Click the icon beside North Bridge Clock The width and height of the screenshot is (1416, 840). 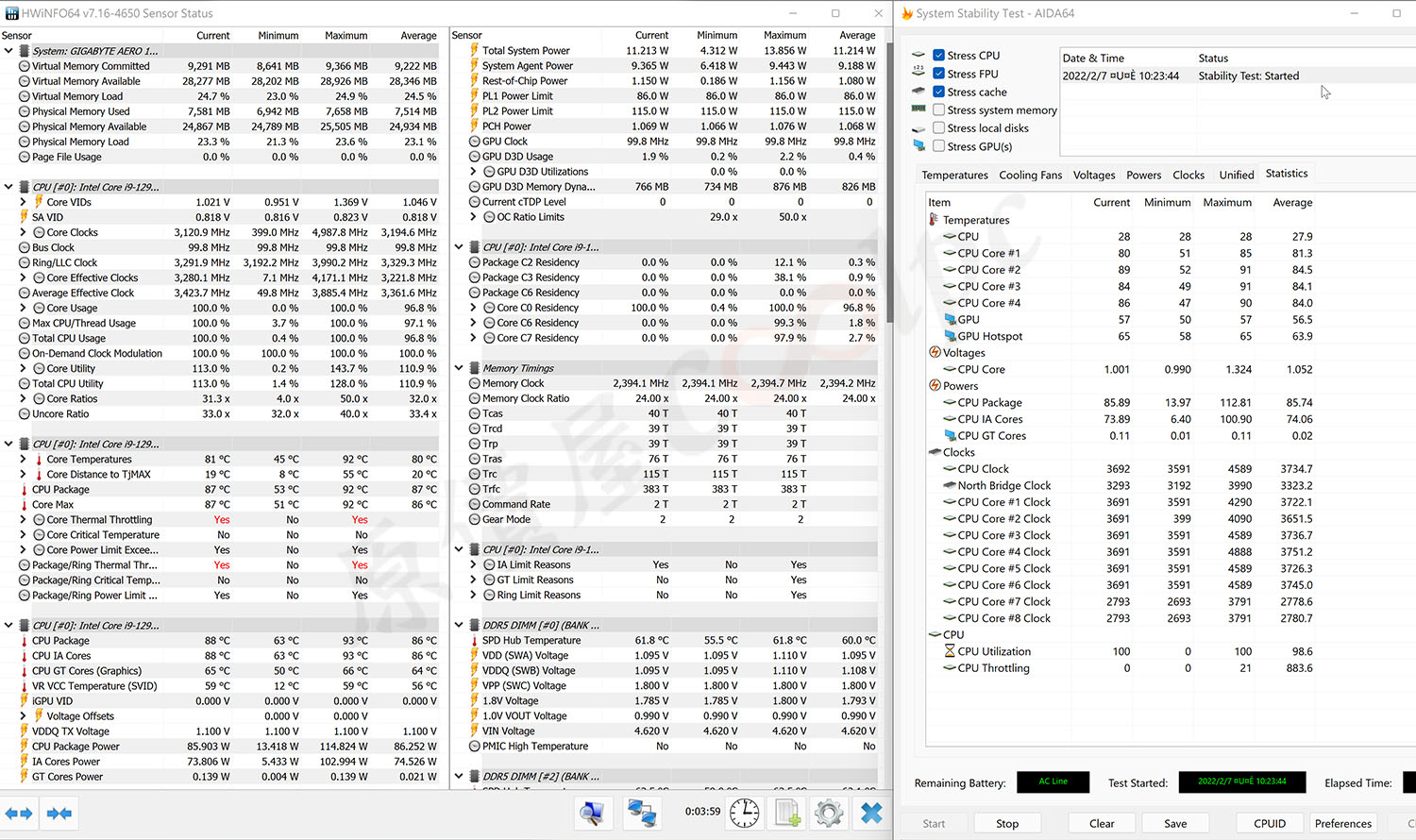(950, 485)
